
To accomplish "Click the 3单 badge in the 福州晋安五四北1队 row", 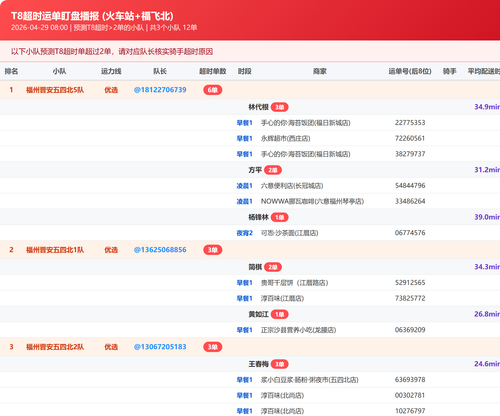I will pos(213,250).
